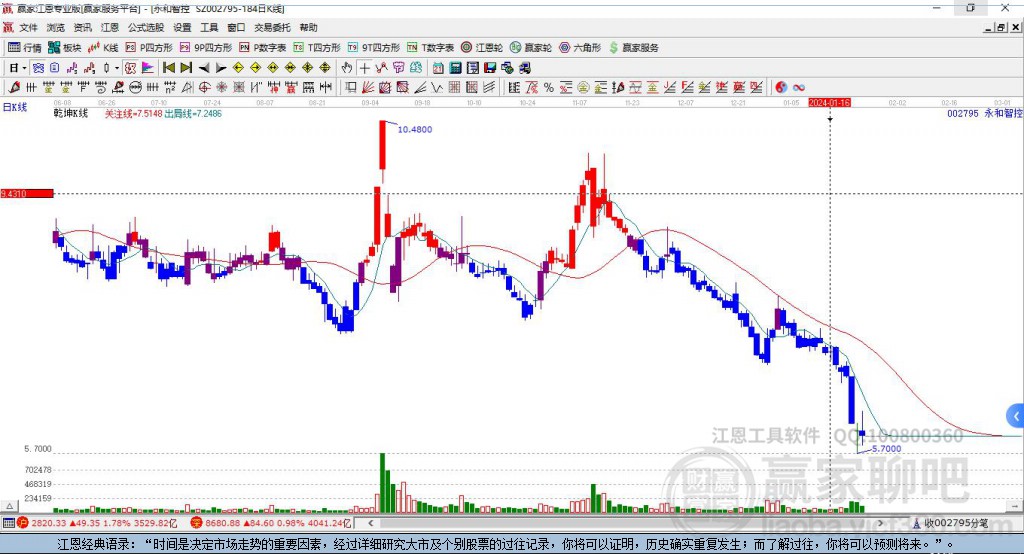Image resolution: width=1024 pixels, height=554 pixels.
Task: Click the horizontal scrollbar right arrow
Action: pyautogui.click(x=880, y=523)
